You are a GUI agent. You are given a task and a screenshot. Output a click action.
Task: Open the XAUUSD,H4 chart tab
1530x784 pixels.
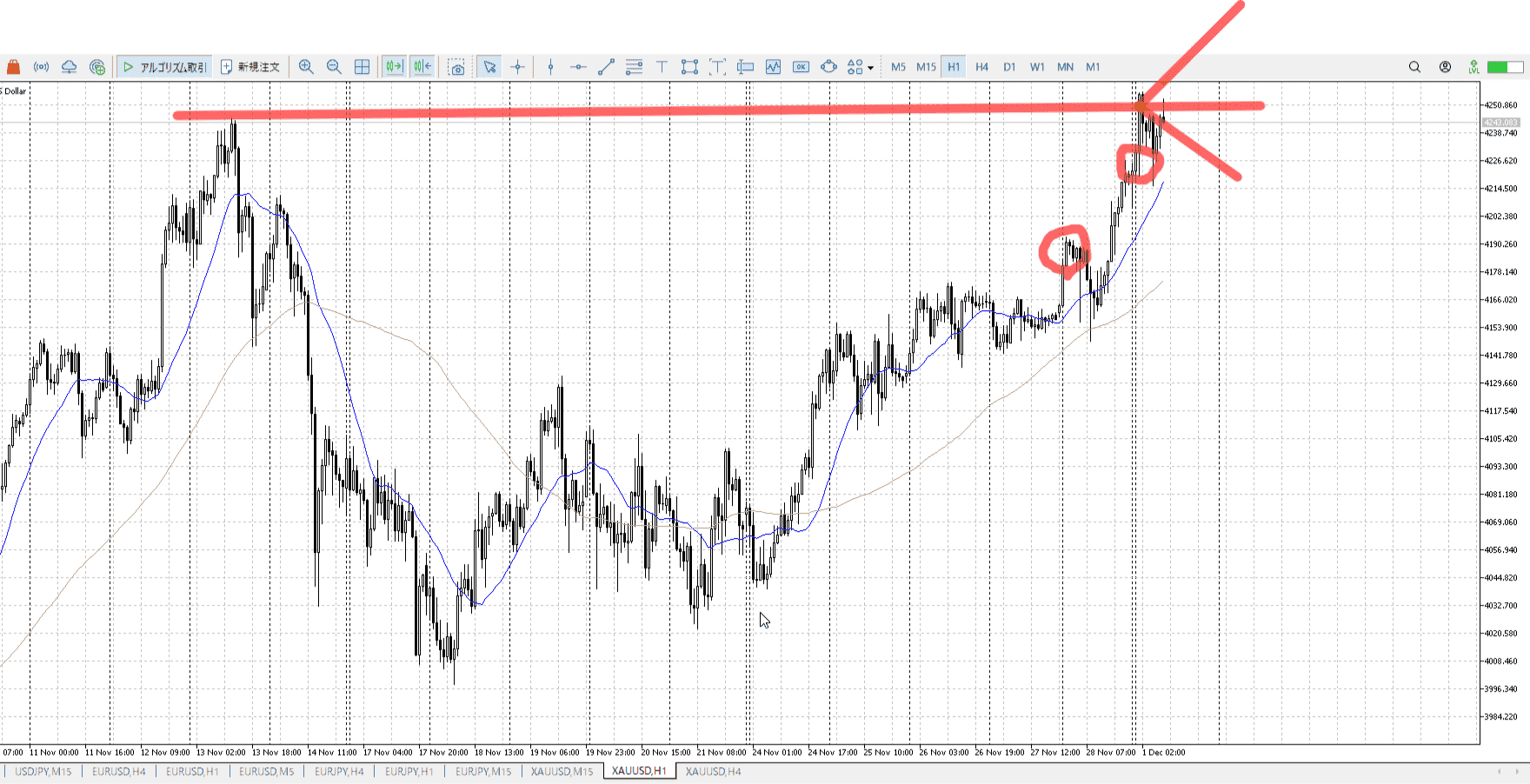click(713, 771)
